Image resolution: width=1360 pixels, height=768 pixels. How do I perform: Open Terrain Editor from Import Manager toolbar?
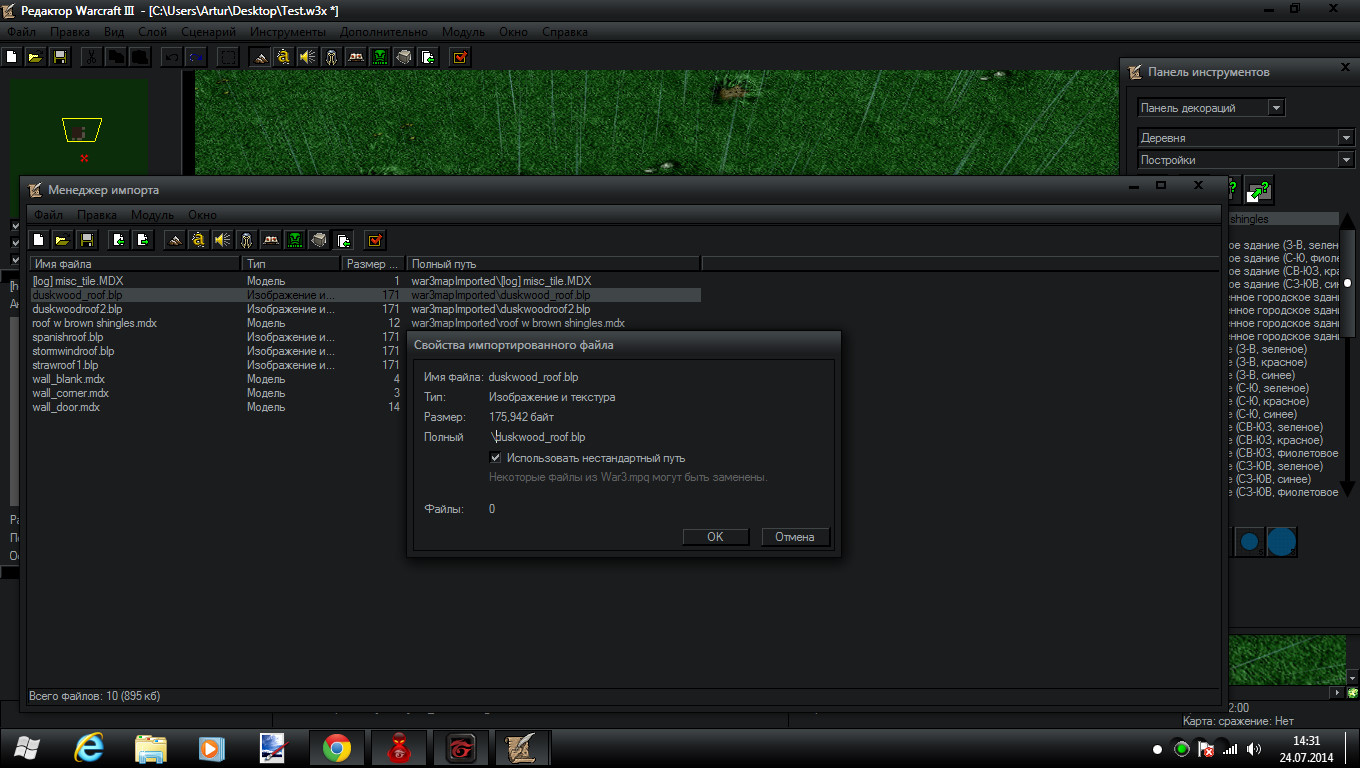coord(175,239)
